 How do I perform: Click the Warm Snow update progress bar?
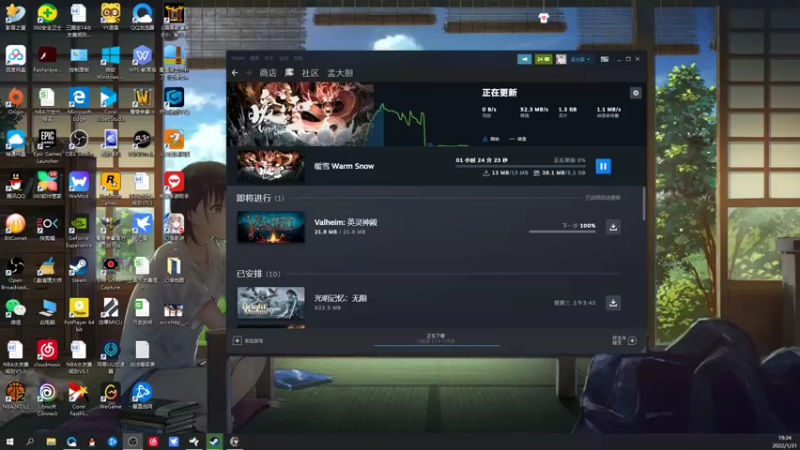[520, 166]
